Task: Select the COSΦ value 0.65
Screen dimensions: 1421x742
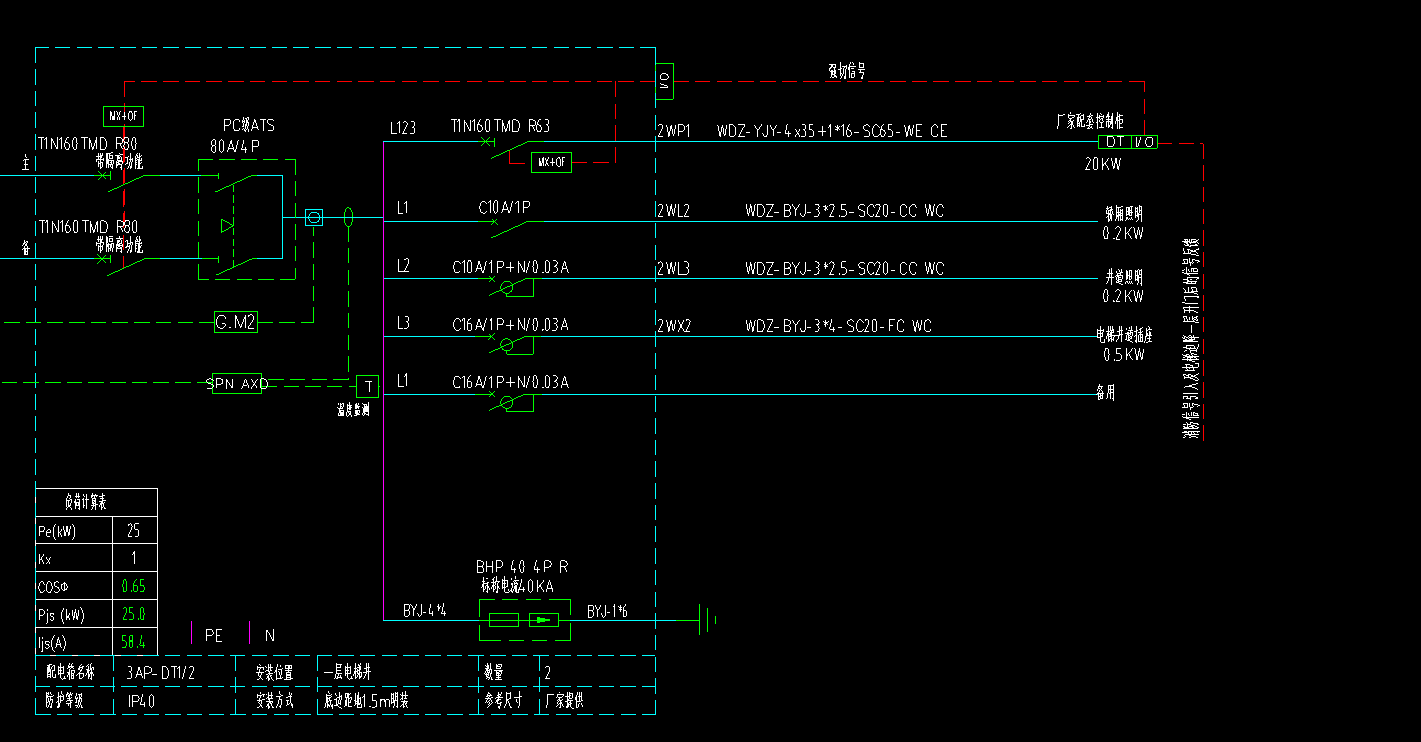Action: 134,586
